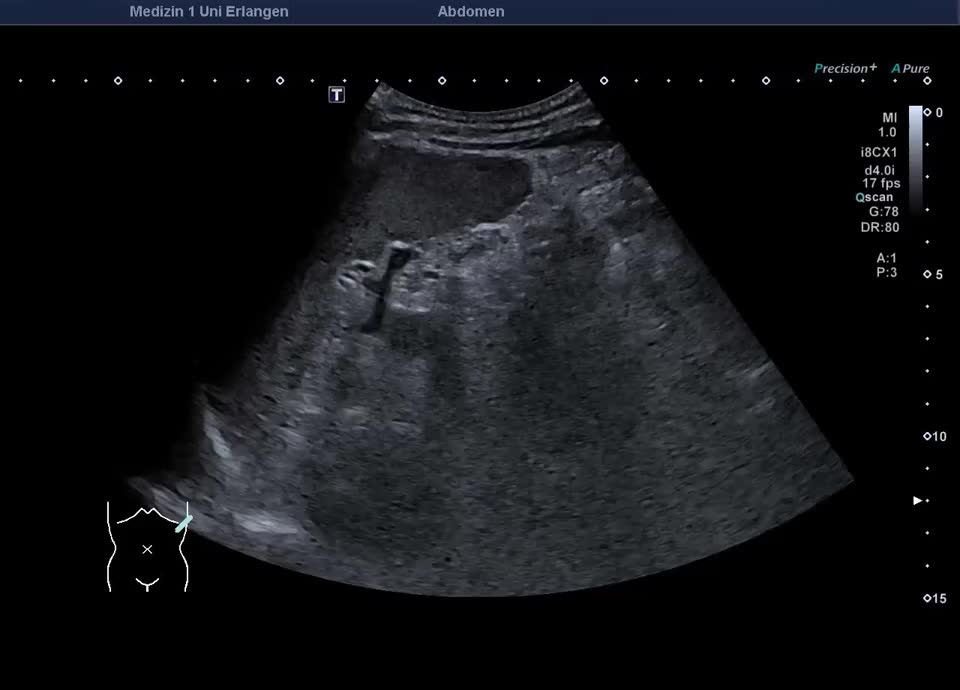960x690 pixels.
Task: Click the focus position arrow marker
Action: 918,500
